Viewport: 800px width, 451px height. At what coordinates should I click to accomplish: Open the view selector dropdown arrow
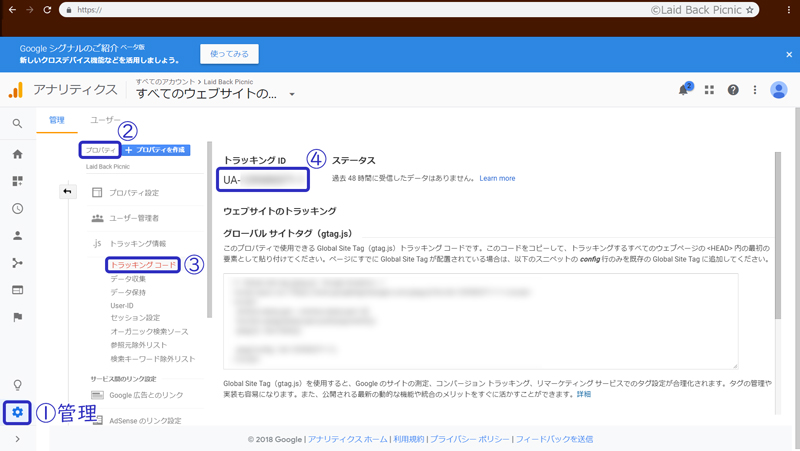pyautogui.click(x=292, y=94)
